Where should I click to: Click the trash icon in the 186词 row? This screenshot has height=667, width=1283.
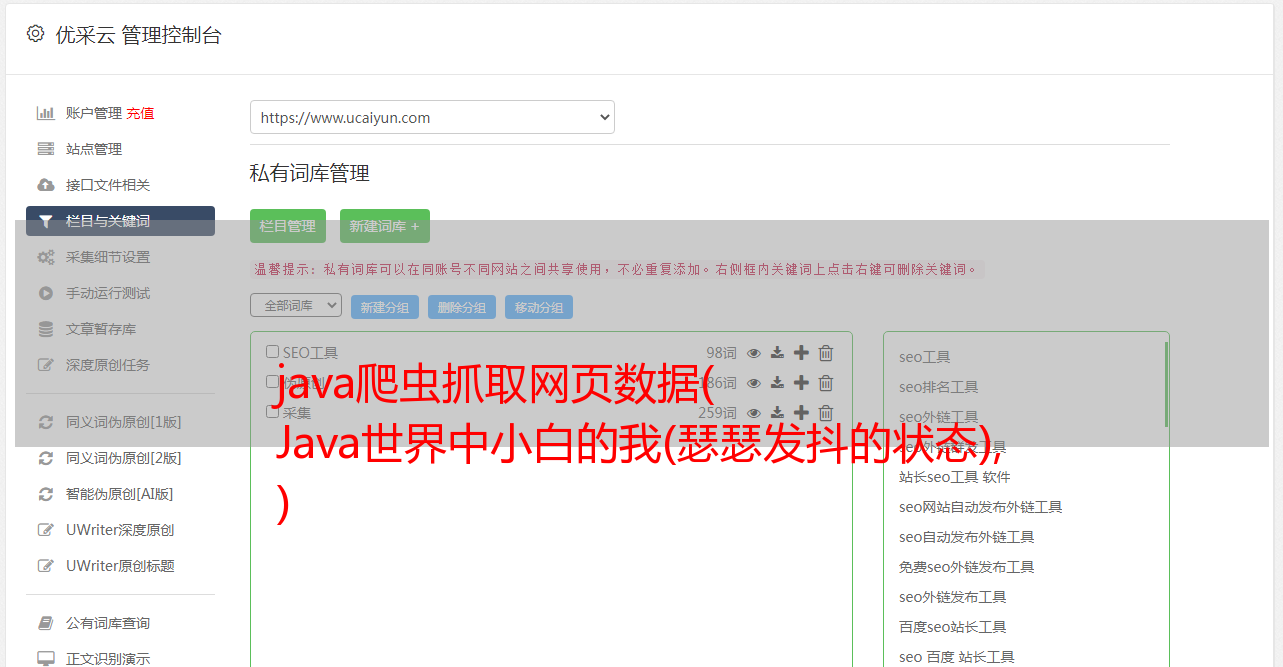(826, 383)
